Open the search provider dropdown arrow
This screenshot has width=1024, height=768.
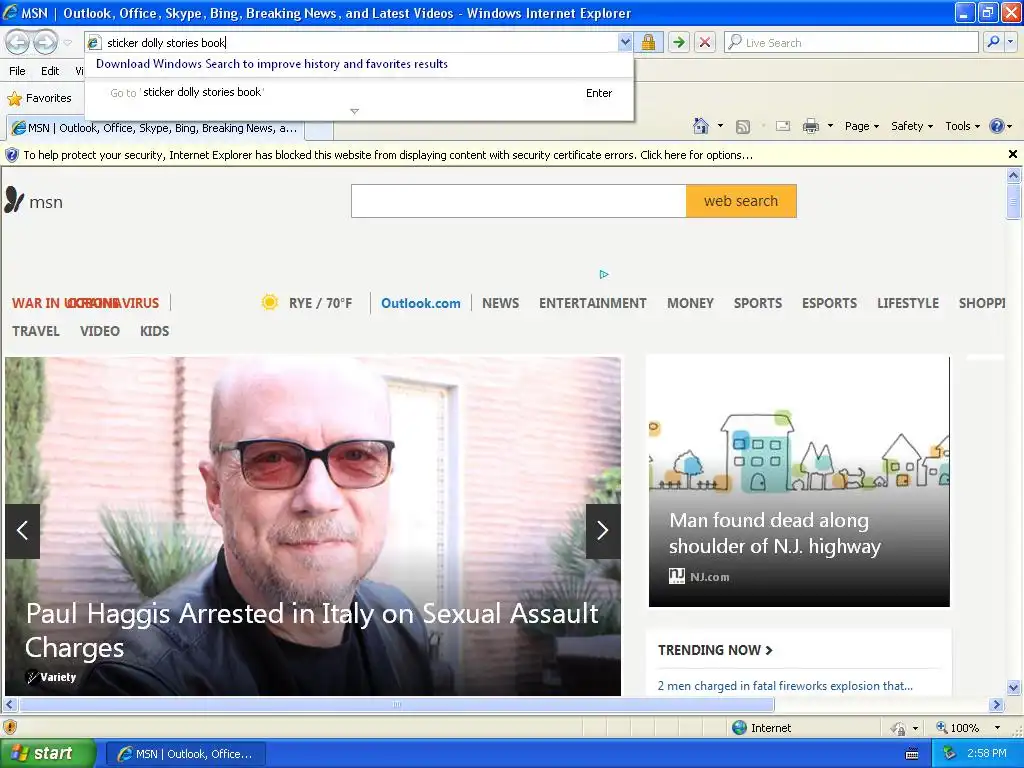point(1011,42)
